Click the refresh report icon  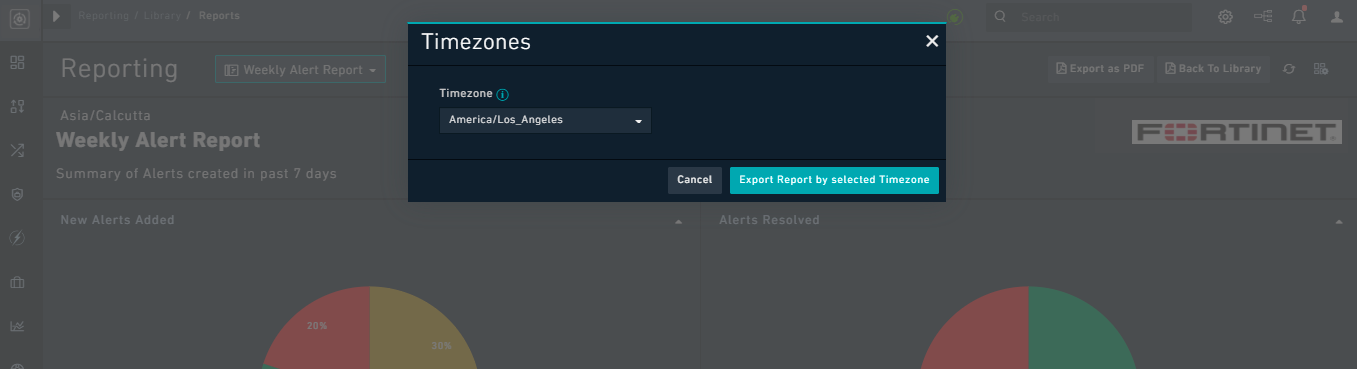1289,69
